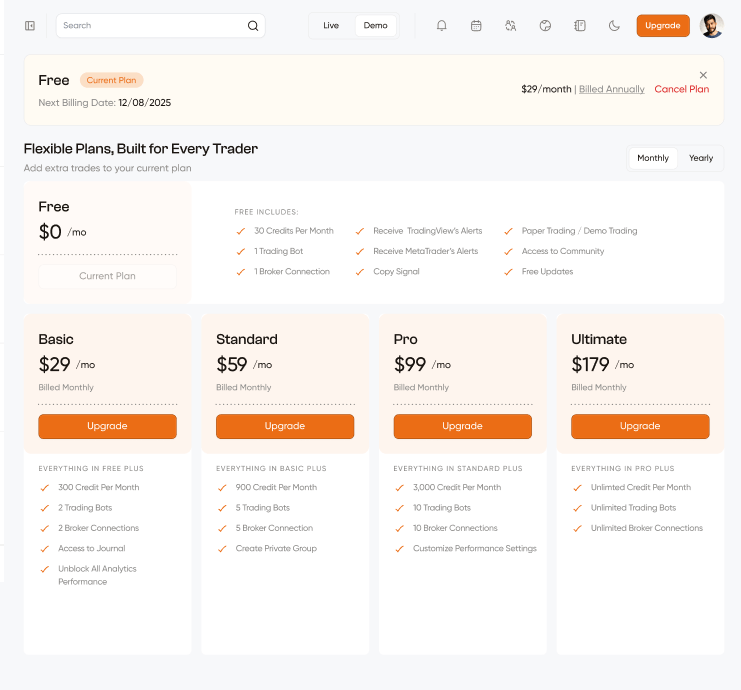Click '5 Trading Bots' feature text
The image size is (741, 690).
(x=263, y=508)
